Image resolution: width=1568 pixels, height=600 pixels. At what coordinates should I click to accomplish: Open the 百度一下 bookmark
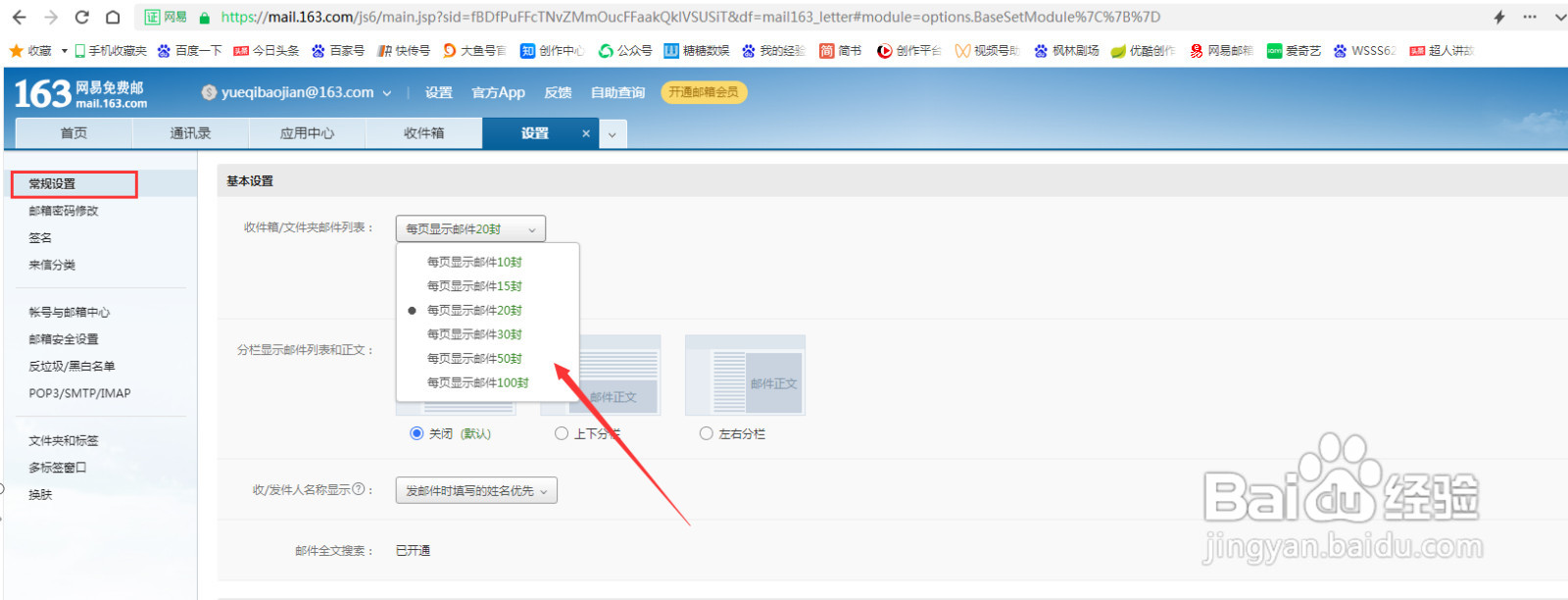click(189, 50)
